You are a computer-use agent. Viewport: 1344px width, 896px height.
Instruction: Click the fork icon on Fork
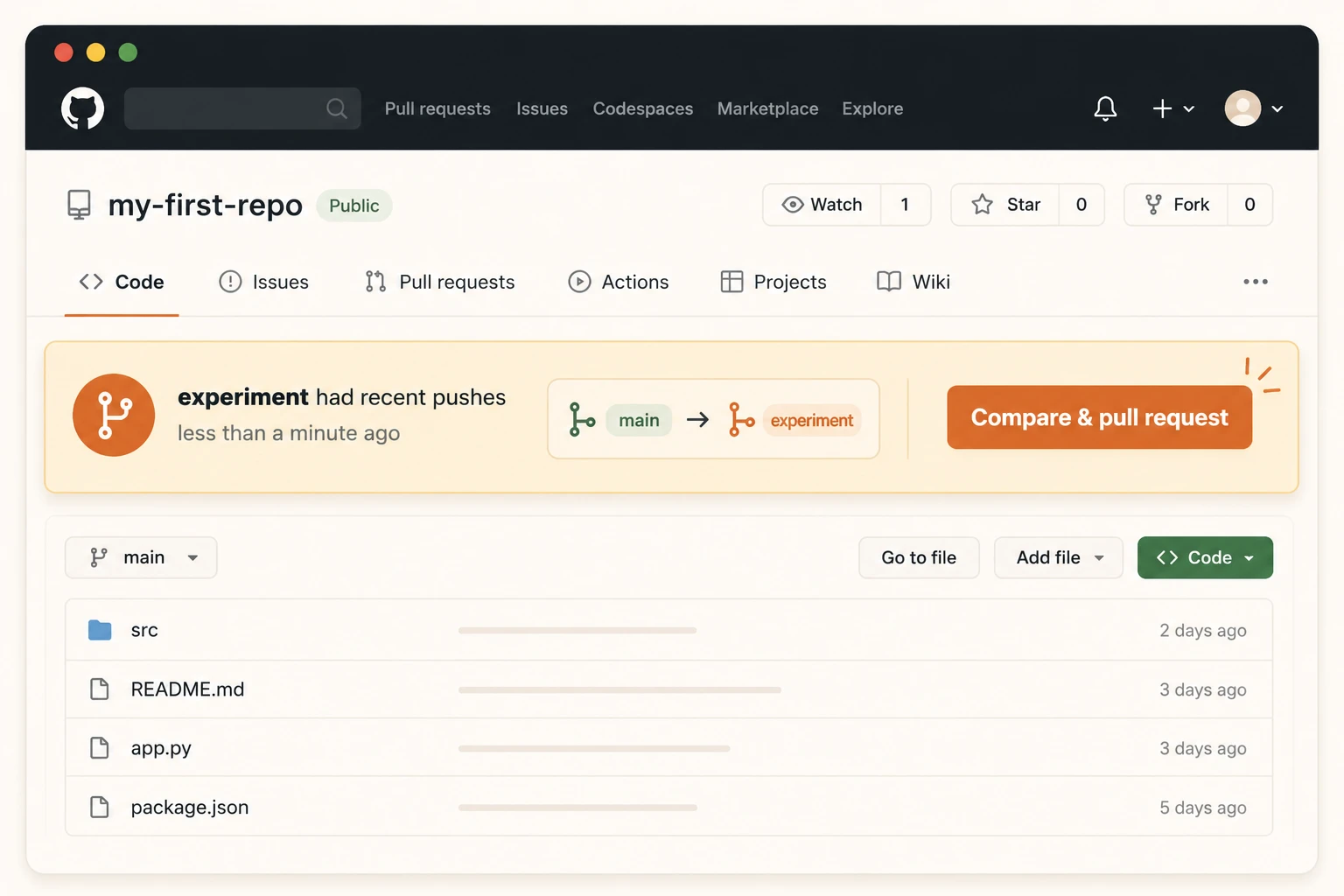coord(1153,205)
